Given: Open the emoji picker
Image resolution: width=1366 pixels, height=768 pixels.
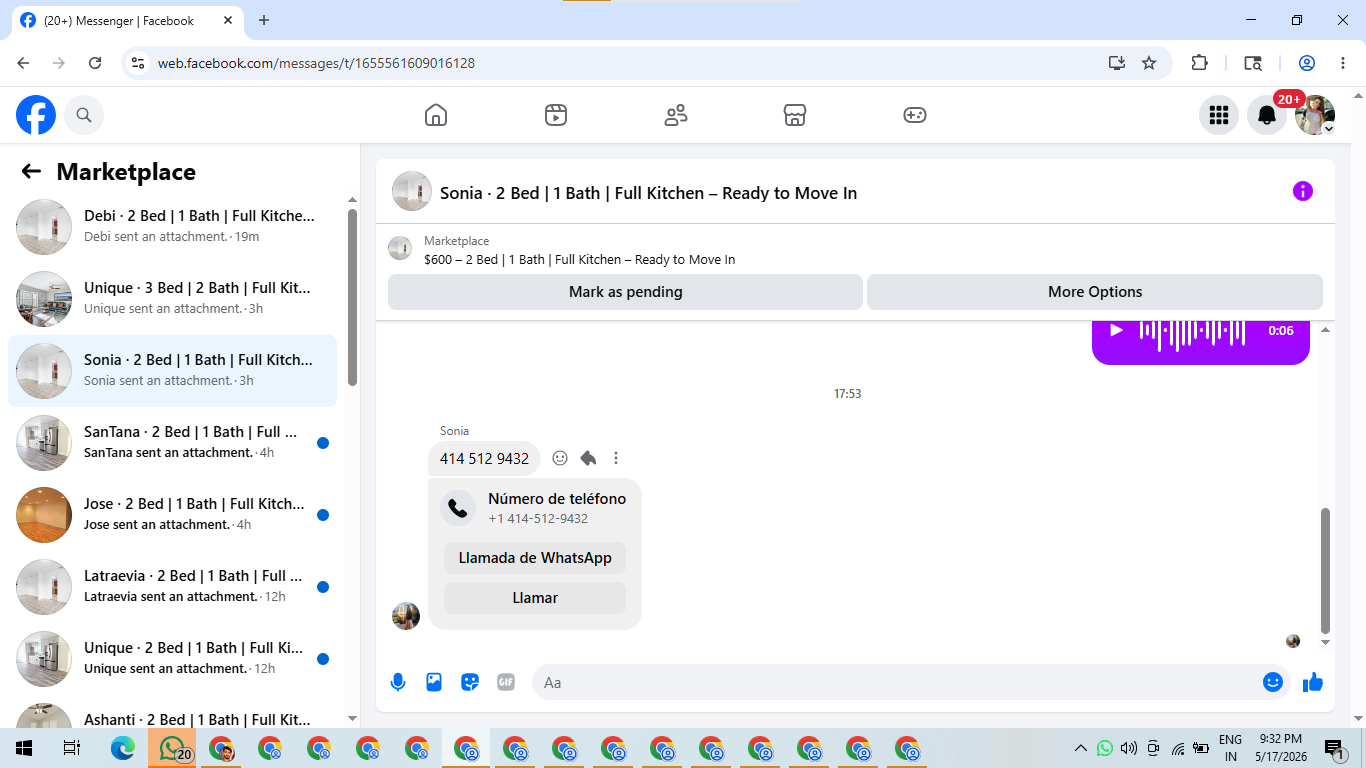Looking at the screenshot, I should point(1273,682).
